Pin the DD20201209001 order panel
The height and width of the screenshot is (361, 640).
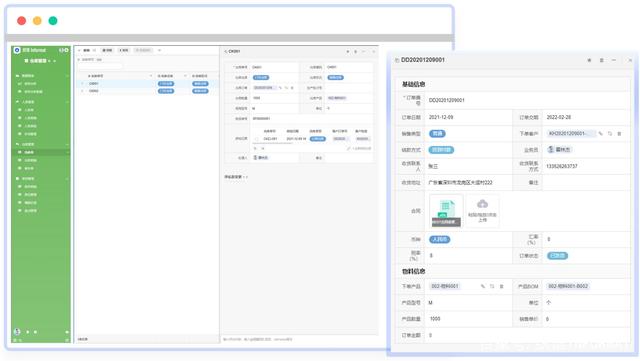[589, 60]
